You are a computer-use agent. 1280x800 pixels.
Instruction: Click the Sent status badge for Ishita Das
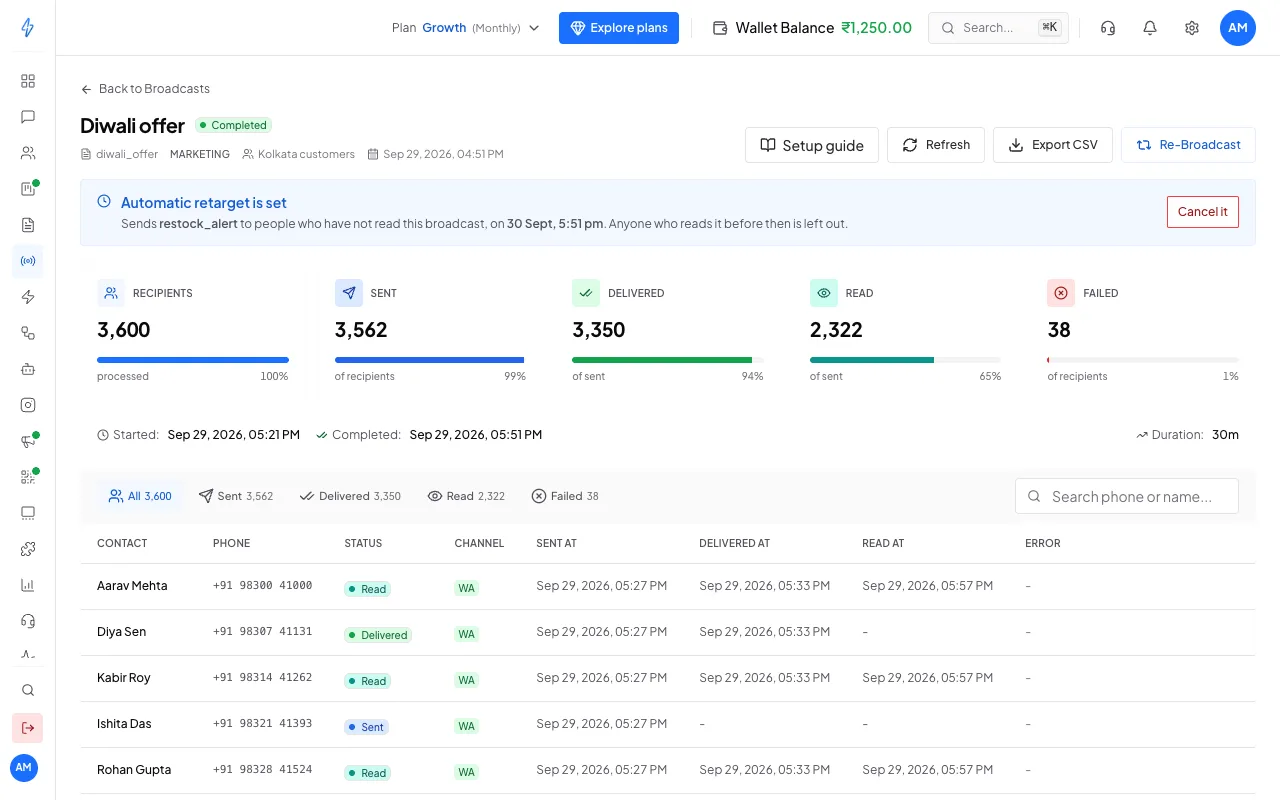[366, 727]
